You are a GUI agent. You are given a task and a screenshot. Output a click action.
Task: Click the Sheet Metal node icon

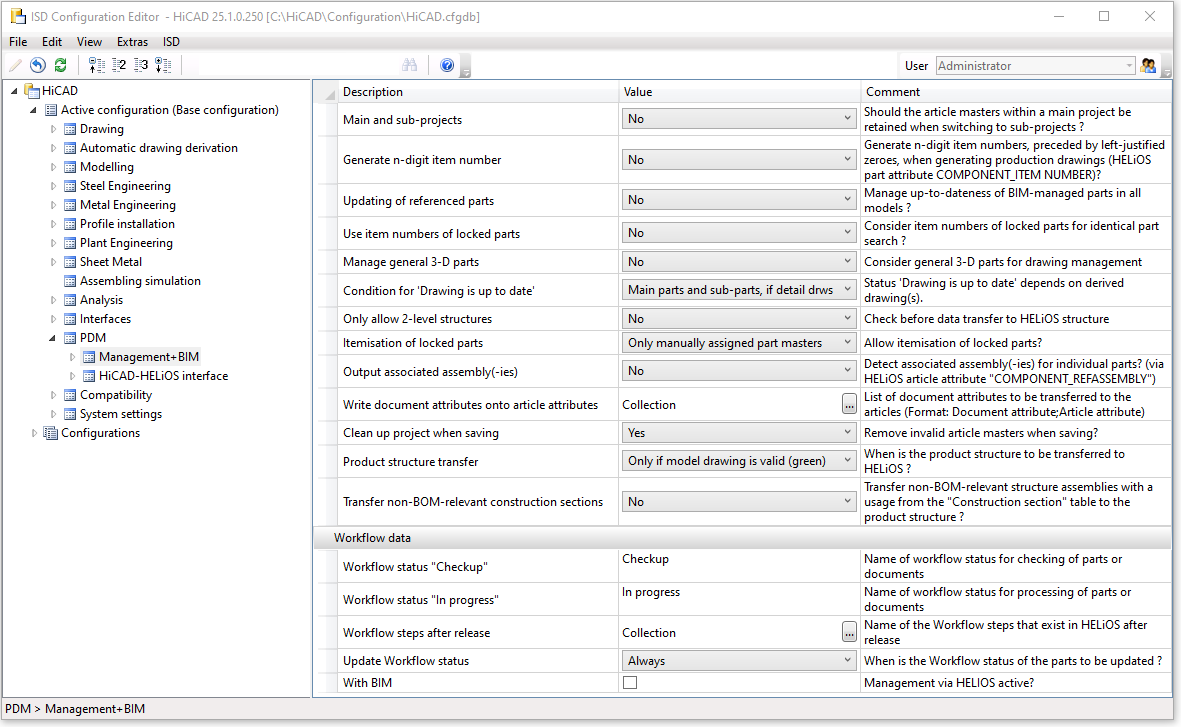[70, 262]
